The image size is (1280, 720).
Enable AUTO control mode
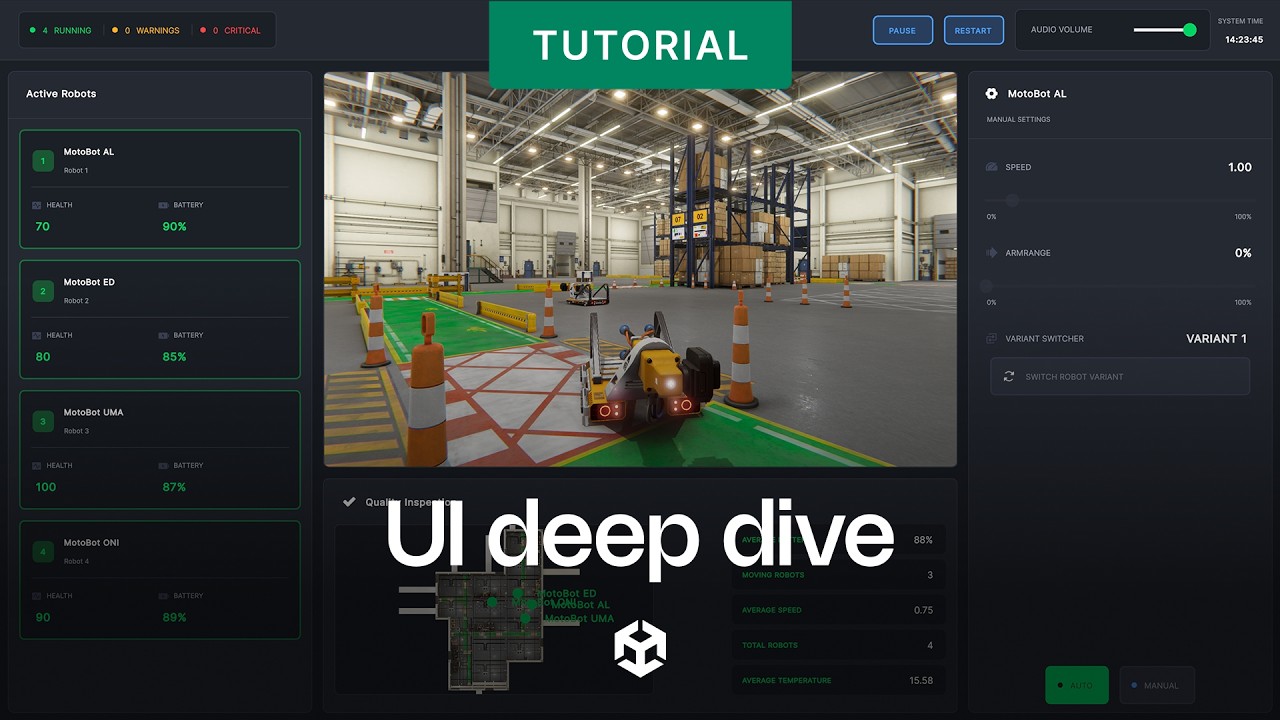[1077, 685]
